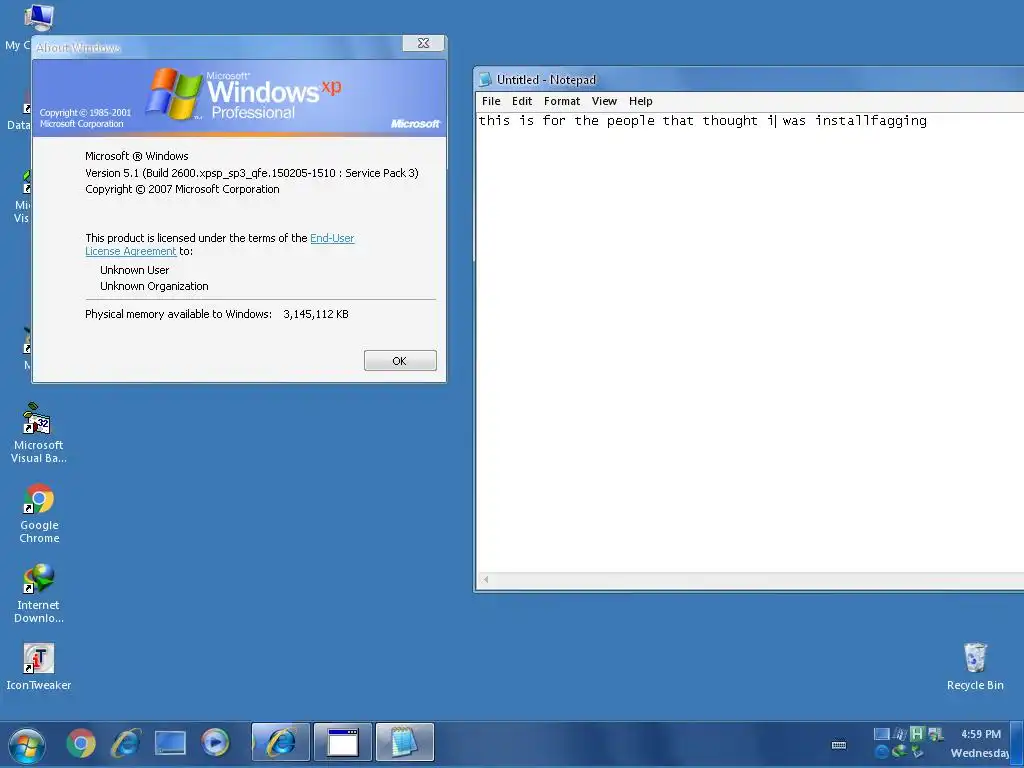Screen dimensions: 1024x768
Task: Click 'Copyright © 2007 Microsoft Corporation' text
Action: [x=182, y=189]
